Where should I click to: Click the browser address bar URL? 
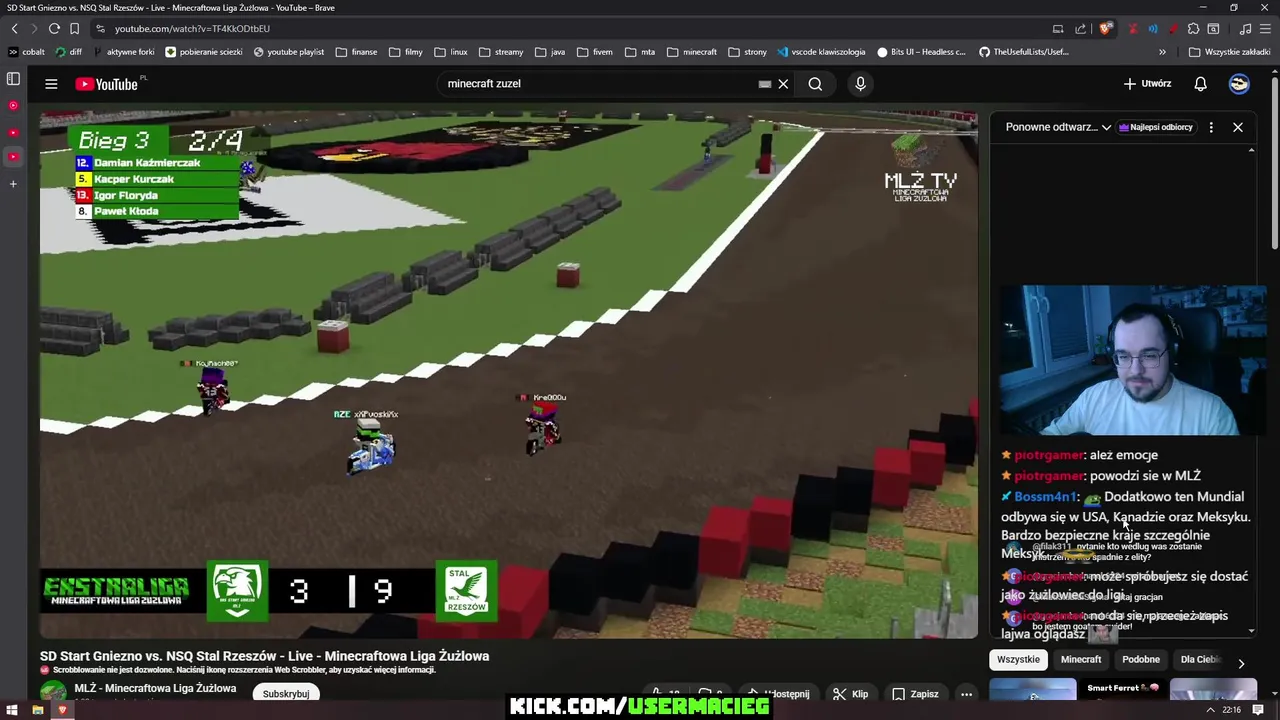point(192,29)
